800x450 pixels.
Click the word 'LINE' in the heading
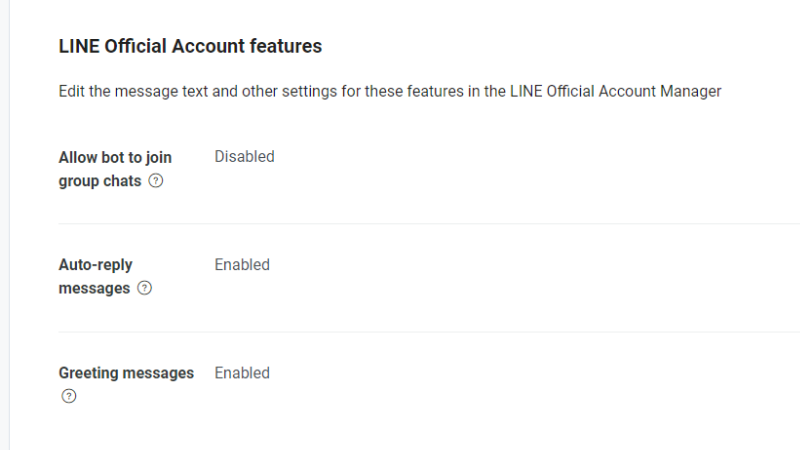coord(79,46)
